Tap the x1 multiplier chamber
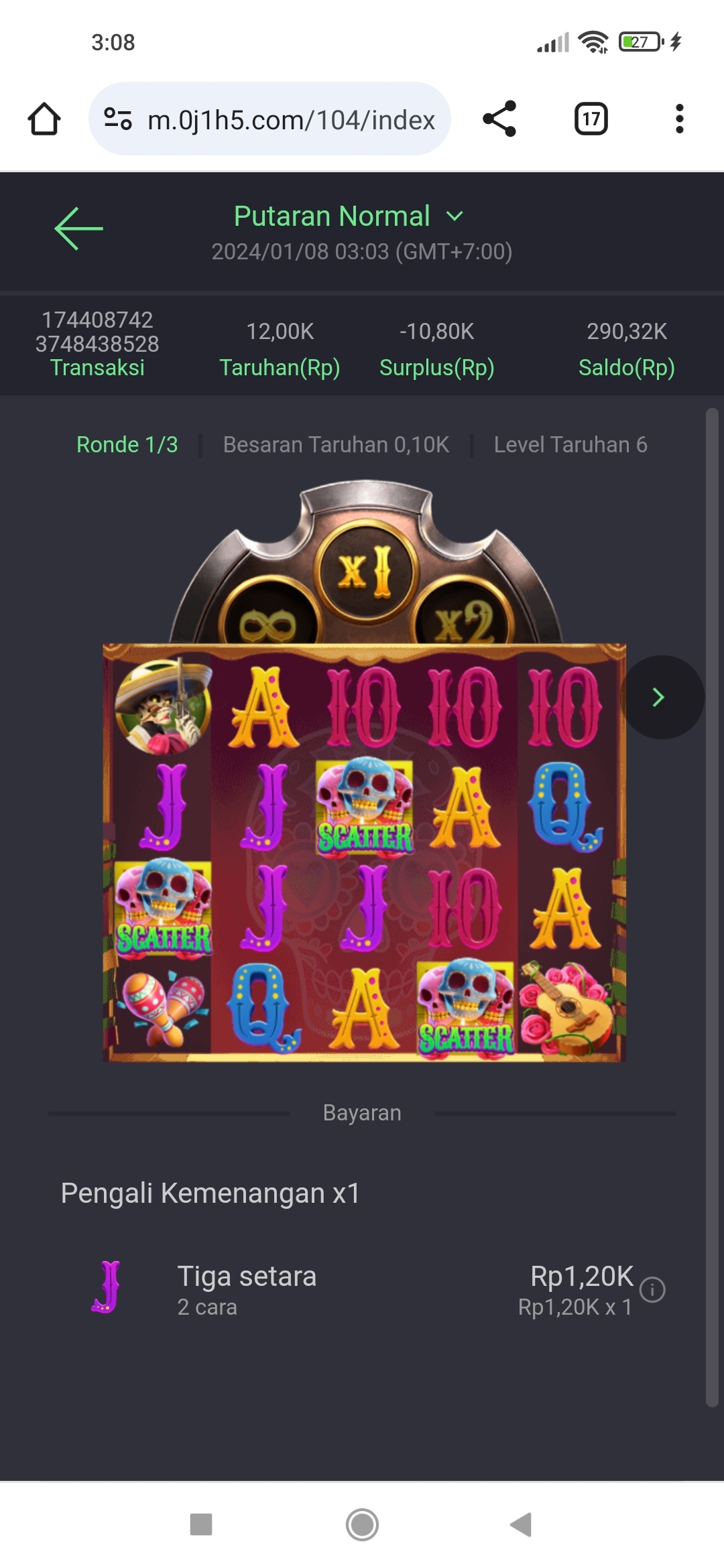This screenshot has width=724, height=1568. pyautogui.click(x=365, y=570)
